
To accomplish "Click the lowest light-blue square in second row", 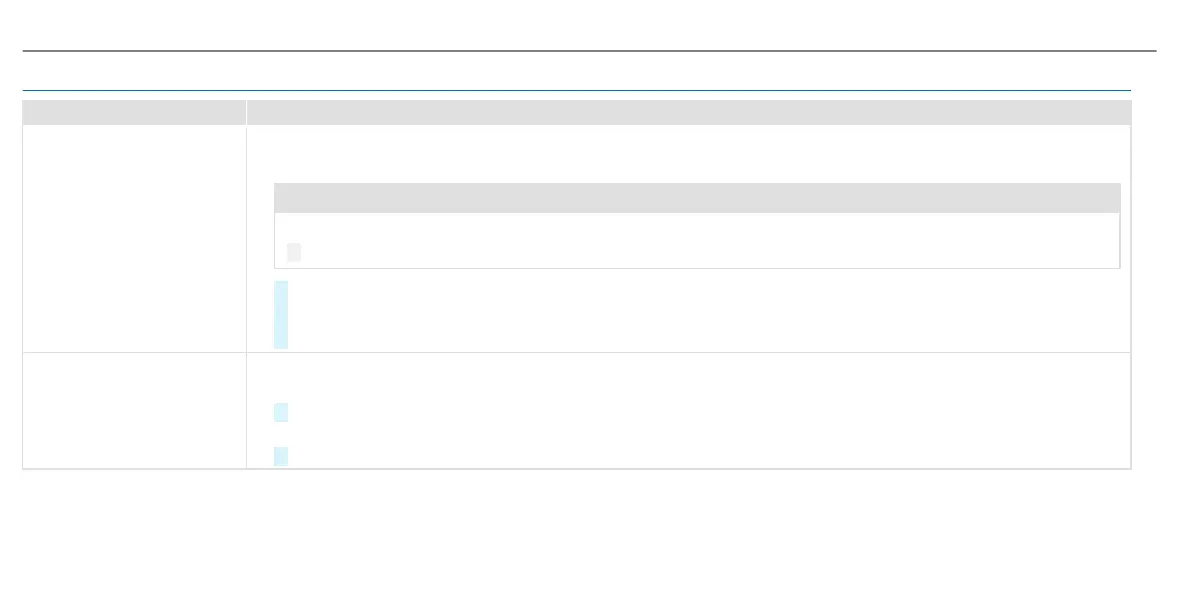I will click(281, 456).
